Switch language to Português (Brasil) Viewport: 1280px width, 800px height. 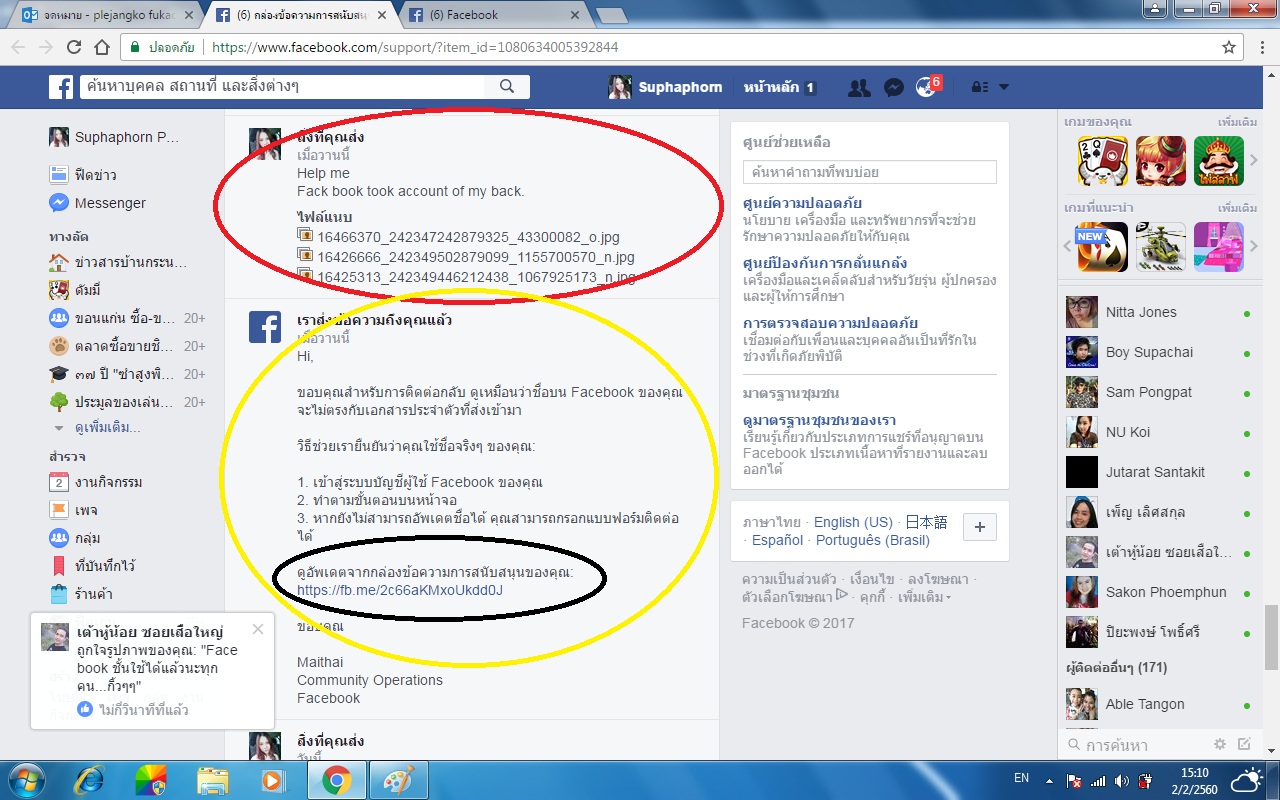(873, 540)
